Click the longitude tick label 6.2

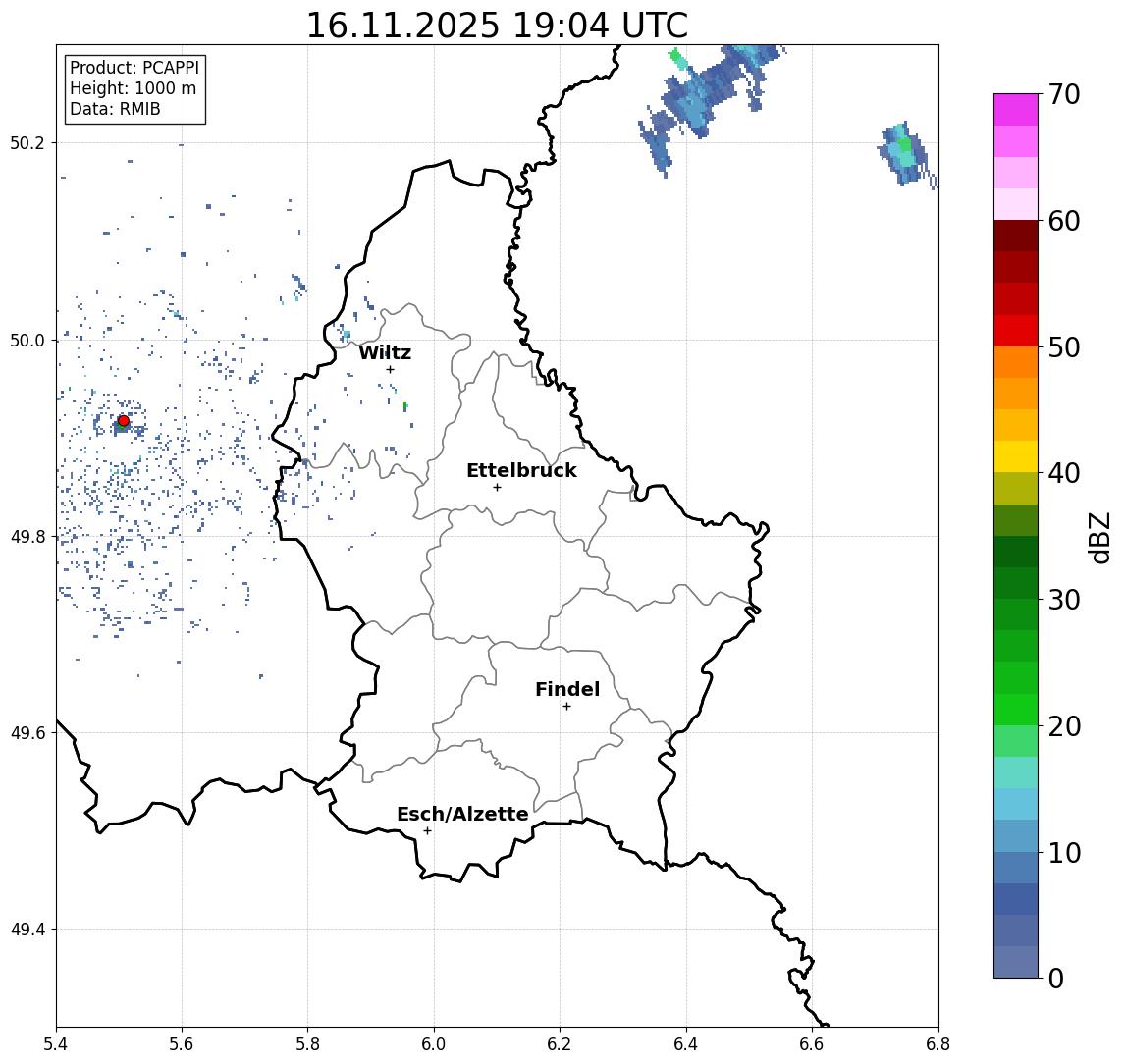(560, 1044)
